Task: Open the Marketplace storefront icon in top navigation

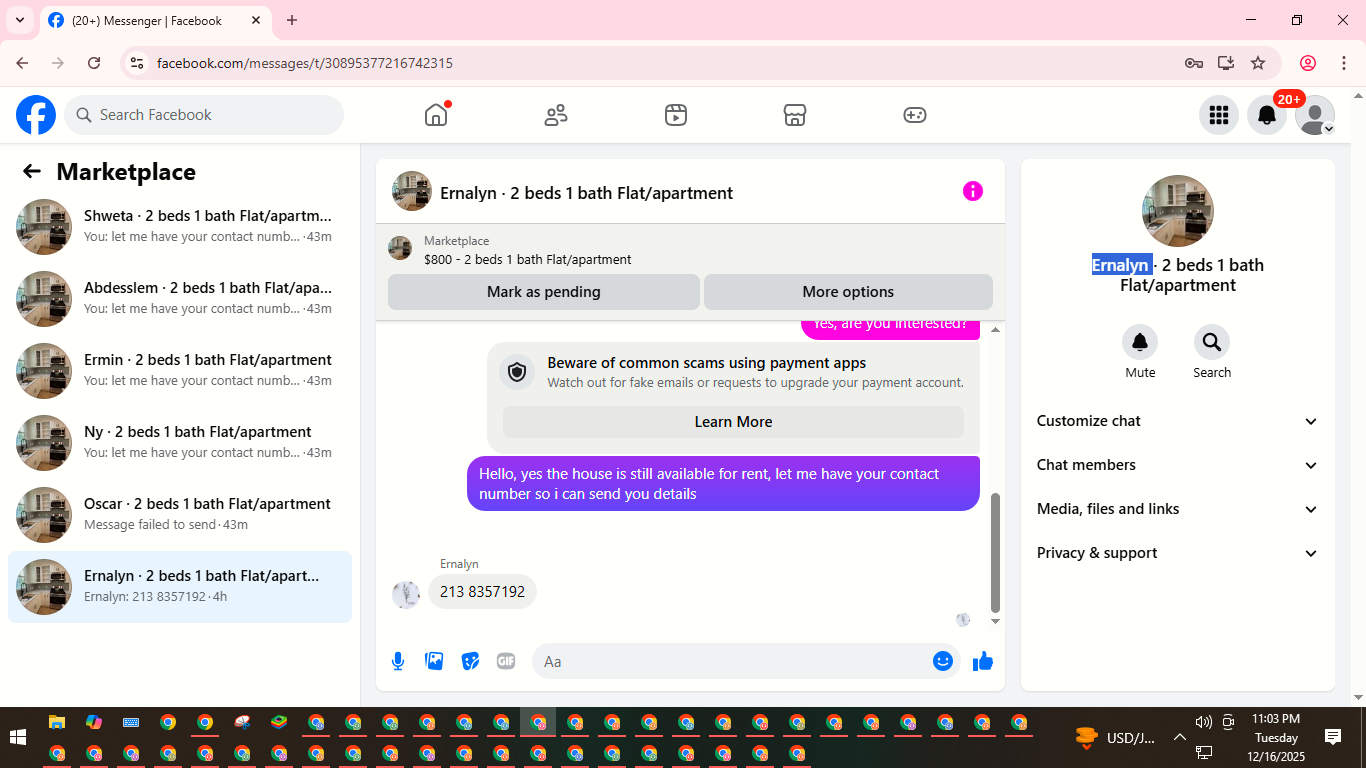Action: pyautogui.click(x=795, y=115)
